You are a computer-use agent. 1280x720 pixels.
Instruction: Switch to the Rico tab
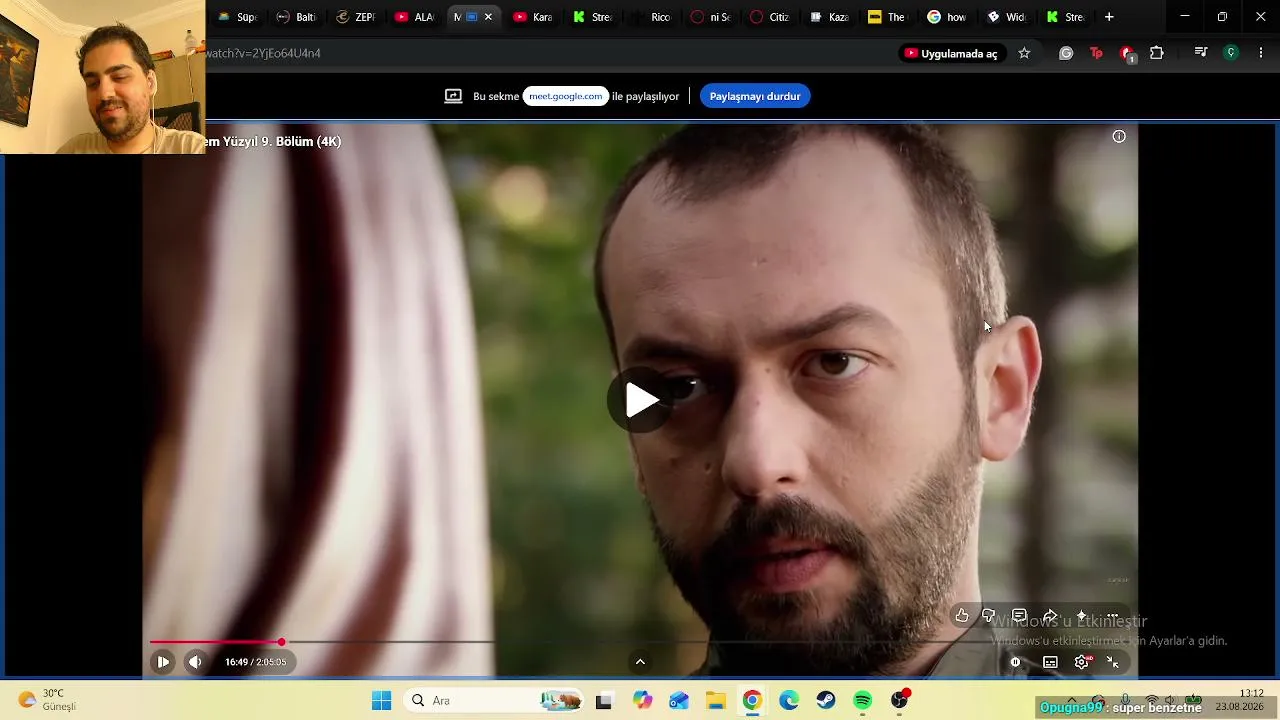[652, 17]
